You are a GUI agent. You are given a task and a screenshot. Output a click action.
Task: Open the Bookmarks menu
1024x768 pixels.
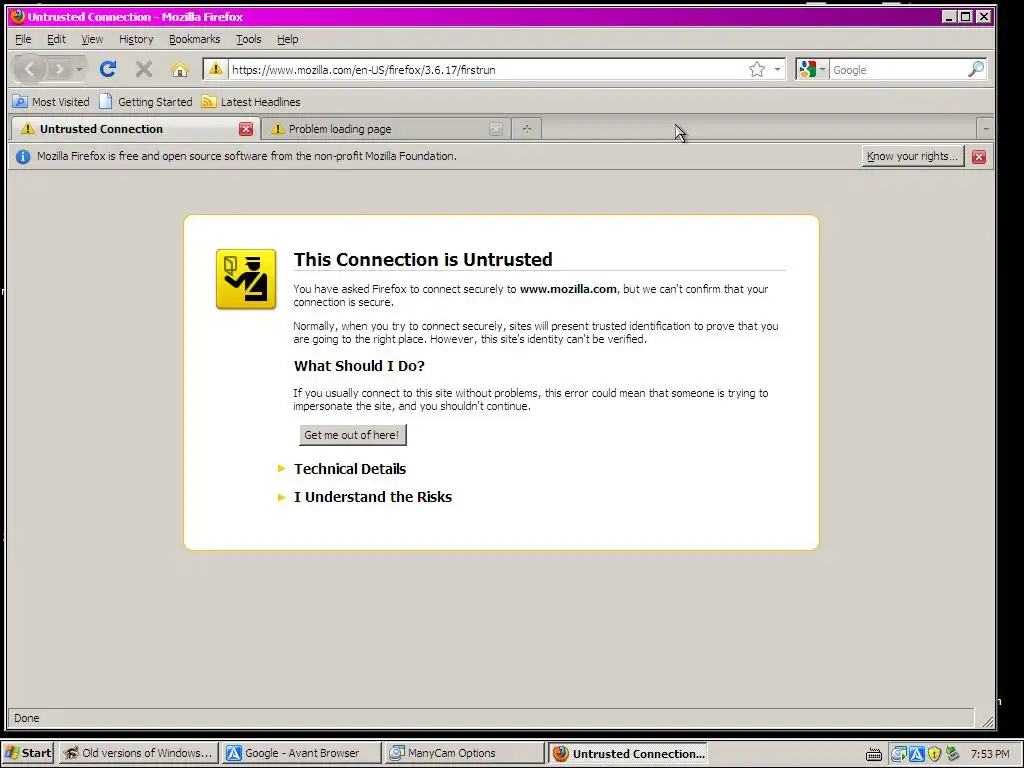point(195,39)
